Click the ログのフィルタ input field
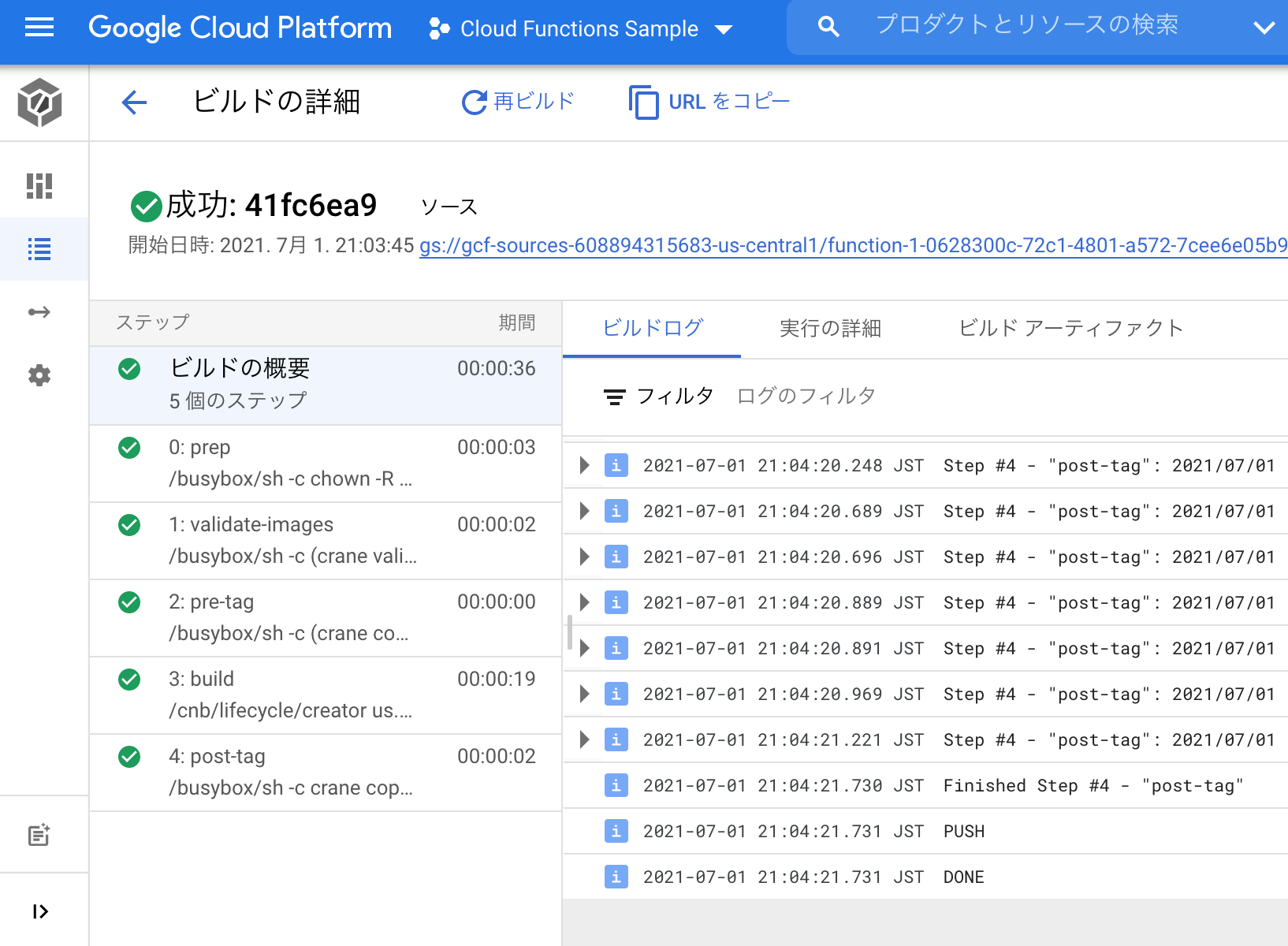This screenshot has width=1288, height=946. tap(806, 396)
